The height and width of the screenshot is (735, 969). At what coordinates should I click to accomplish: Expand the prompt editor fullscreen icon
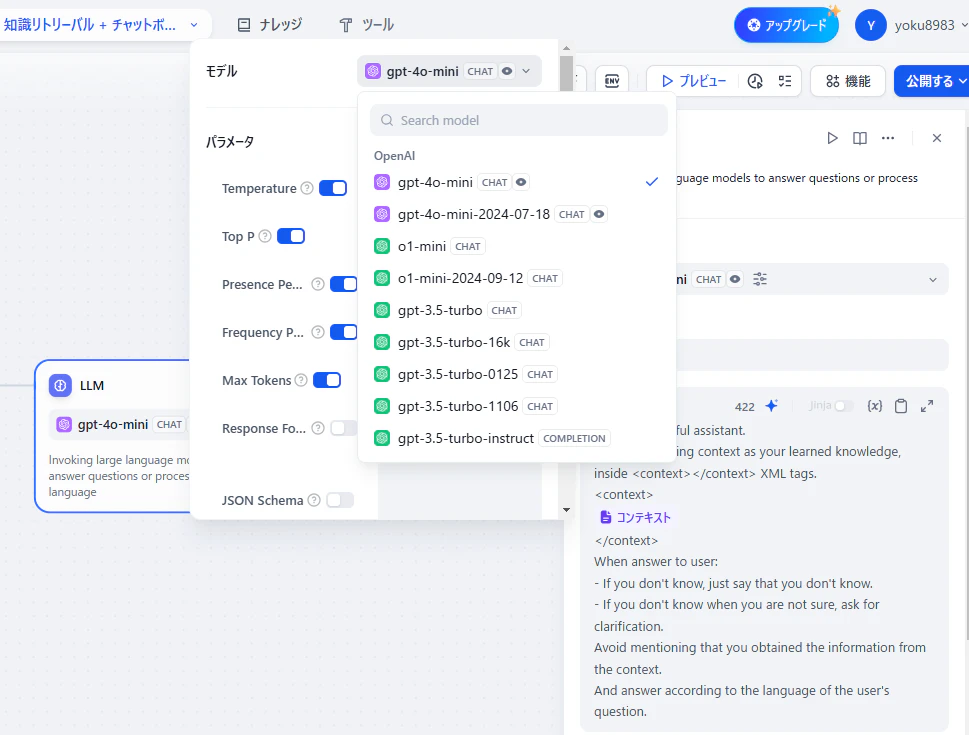click(927, 406)
